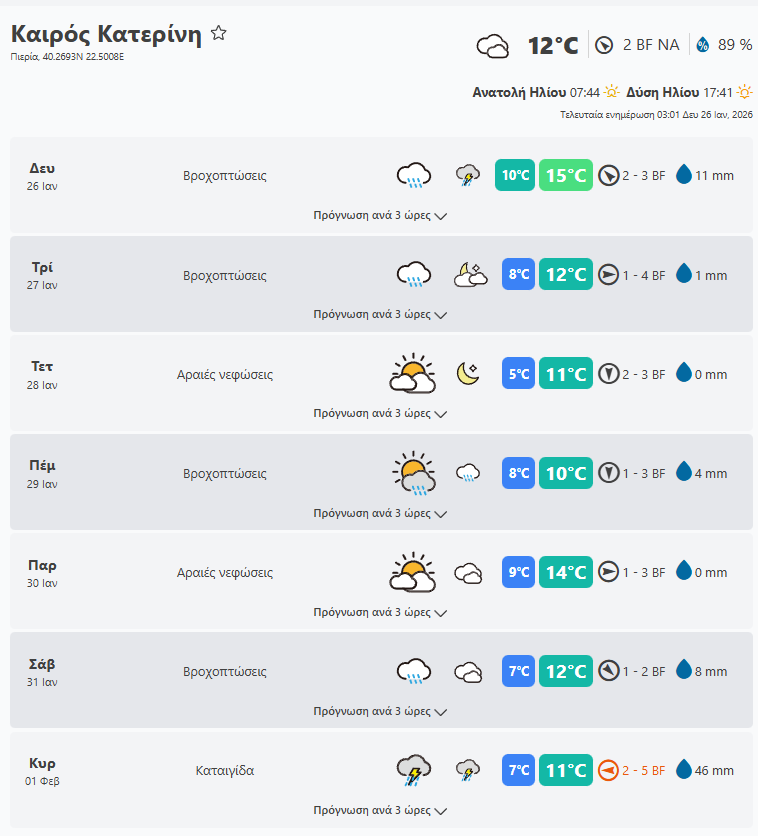758x836 pixels.
Task: Click the current conditions cloud icon
Action: 492,45
